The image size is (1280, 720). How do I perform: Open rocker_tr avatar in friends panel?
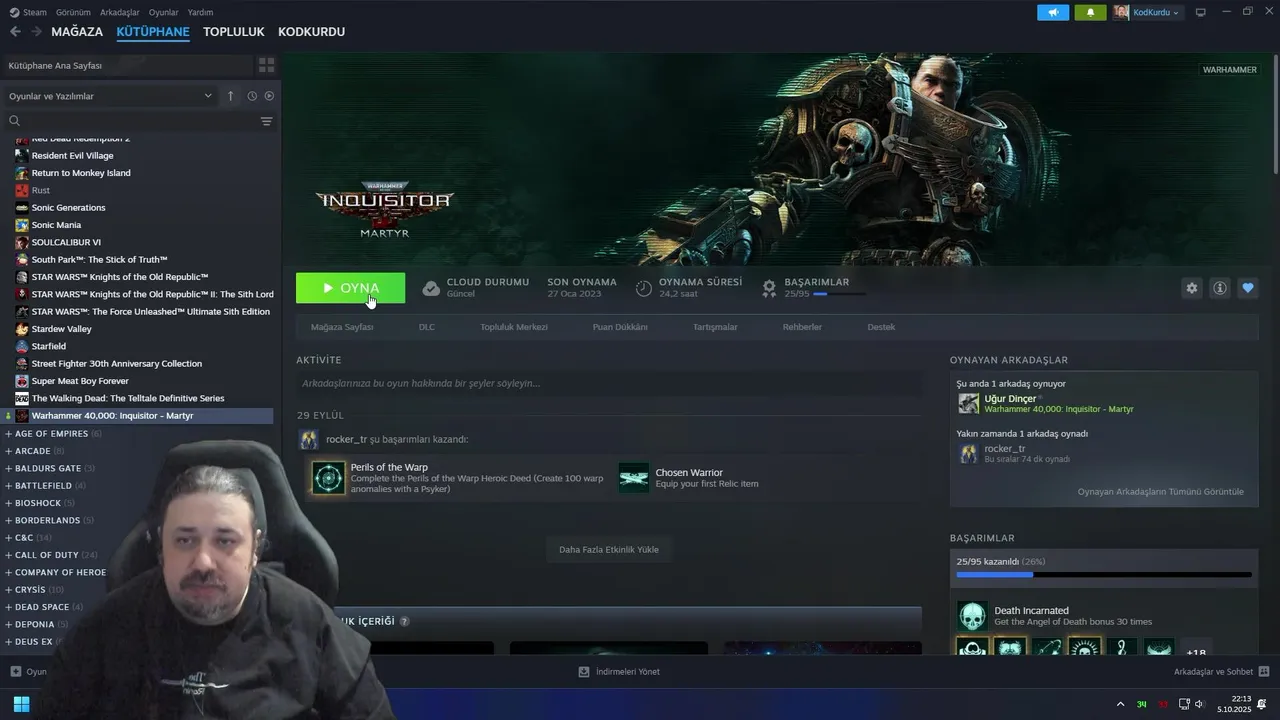coord(968,453)
